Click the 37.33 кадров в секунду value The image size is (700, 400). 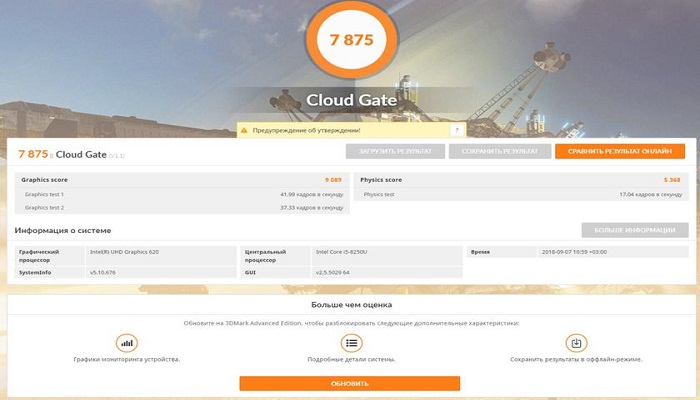[x=312, y=208]
